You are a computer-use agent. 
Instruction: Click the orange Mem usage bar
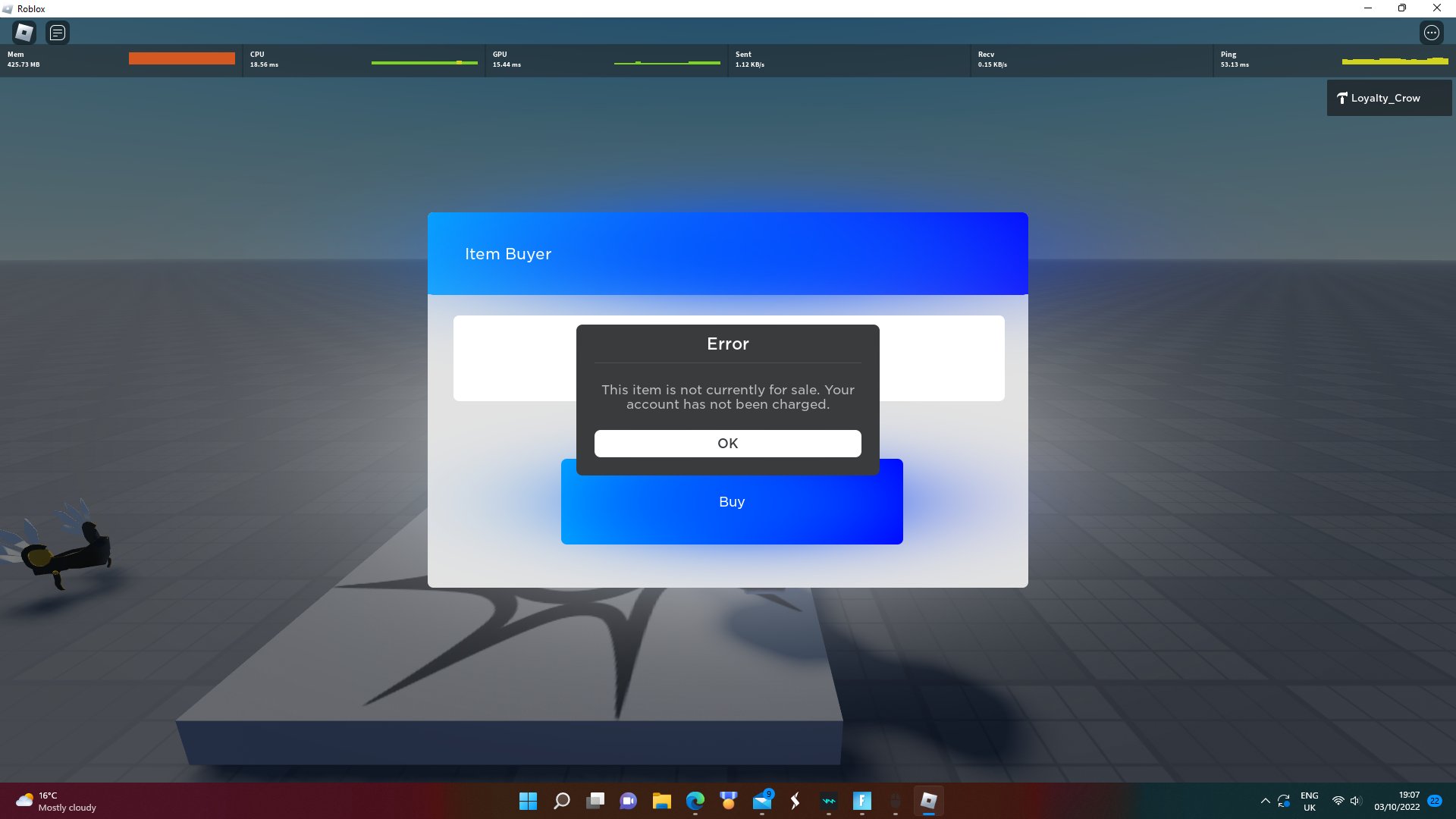(181, 58)
